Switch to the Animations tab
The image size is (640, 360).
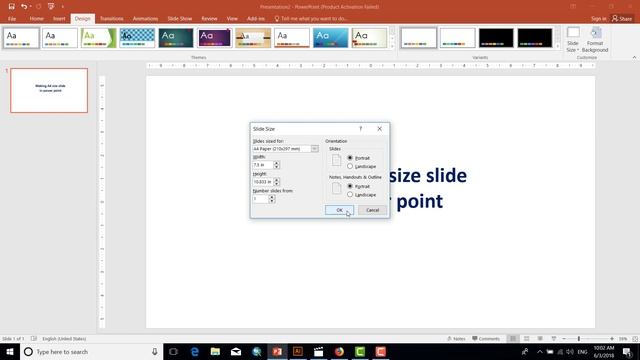145,19
